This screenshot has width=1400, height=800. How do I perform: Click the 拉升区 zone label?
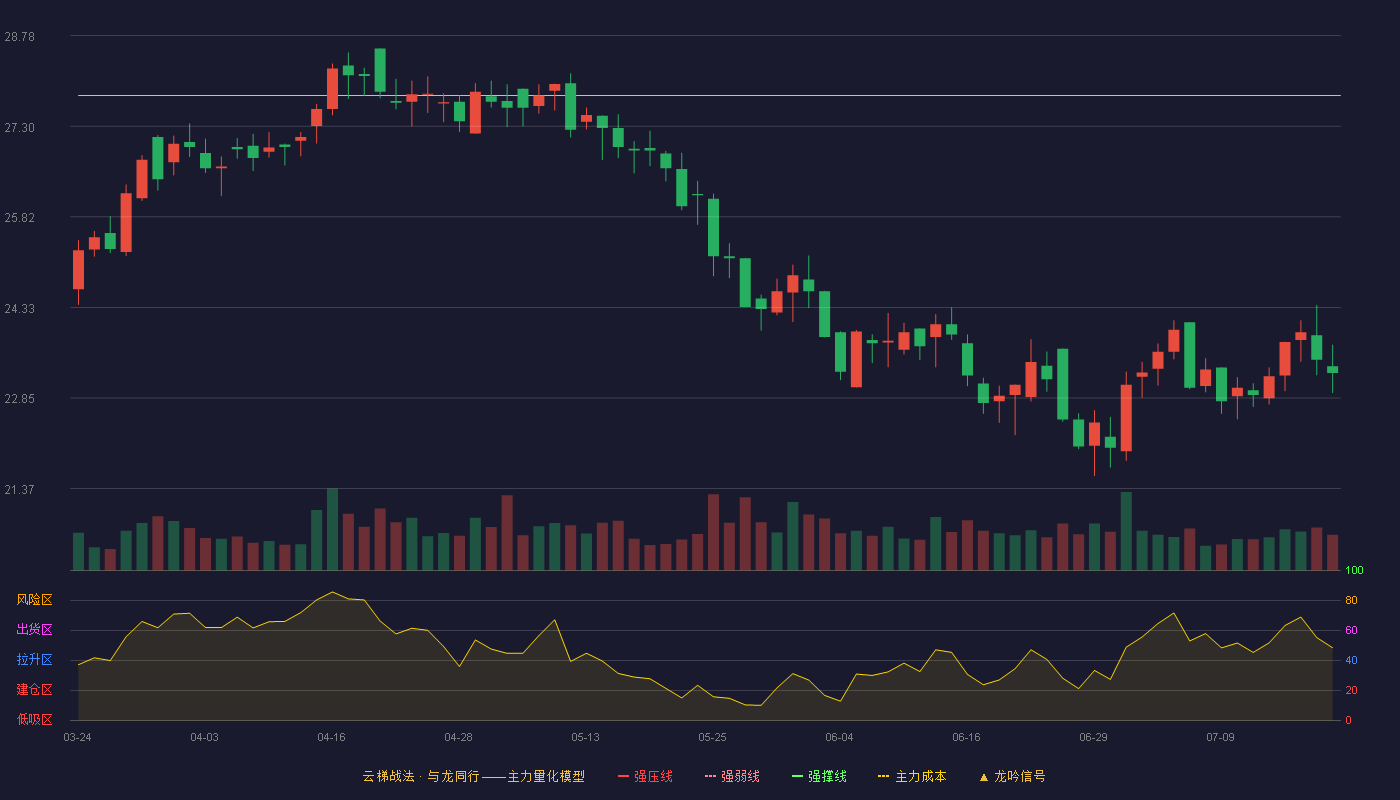pos(34,660)
